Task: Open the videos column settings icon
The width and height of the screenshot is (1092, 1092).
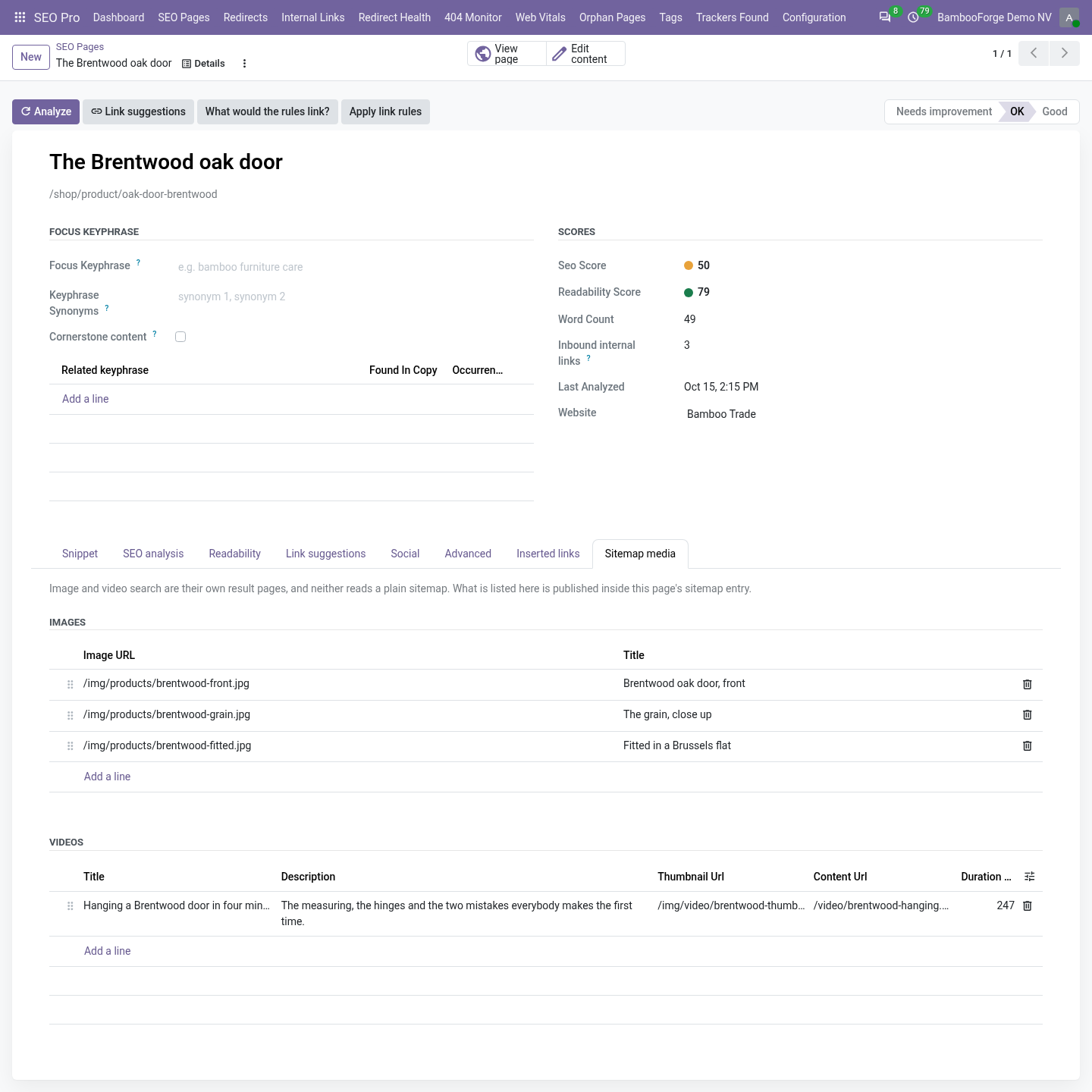Action: [x=1029, y=877]
